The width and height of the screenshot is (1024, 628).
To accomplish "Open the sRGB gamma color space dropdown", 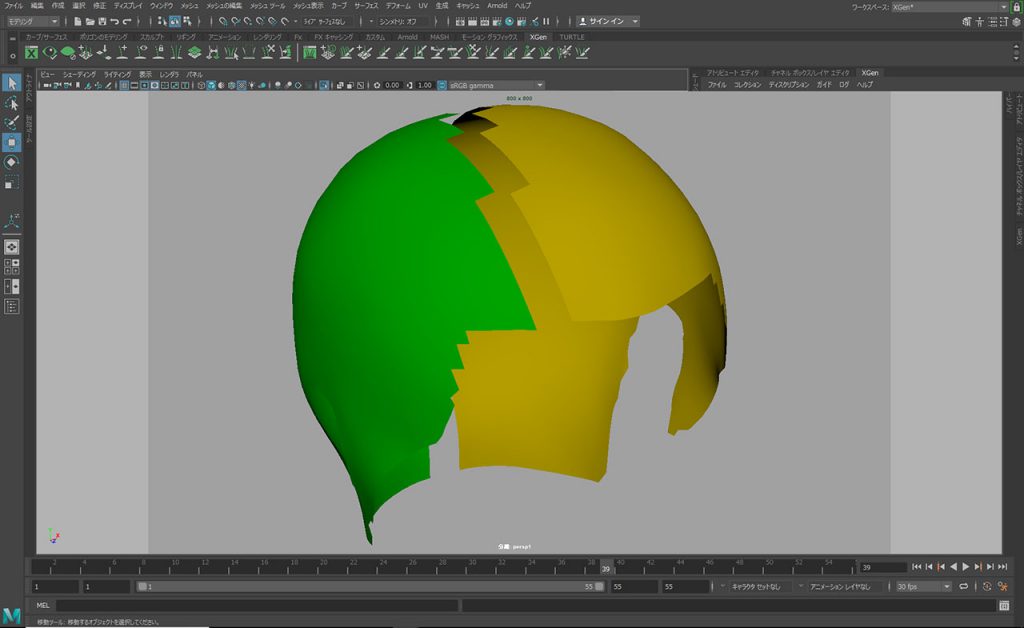I will [x=495, y=85].
